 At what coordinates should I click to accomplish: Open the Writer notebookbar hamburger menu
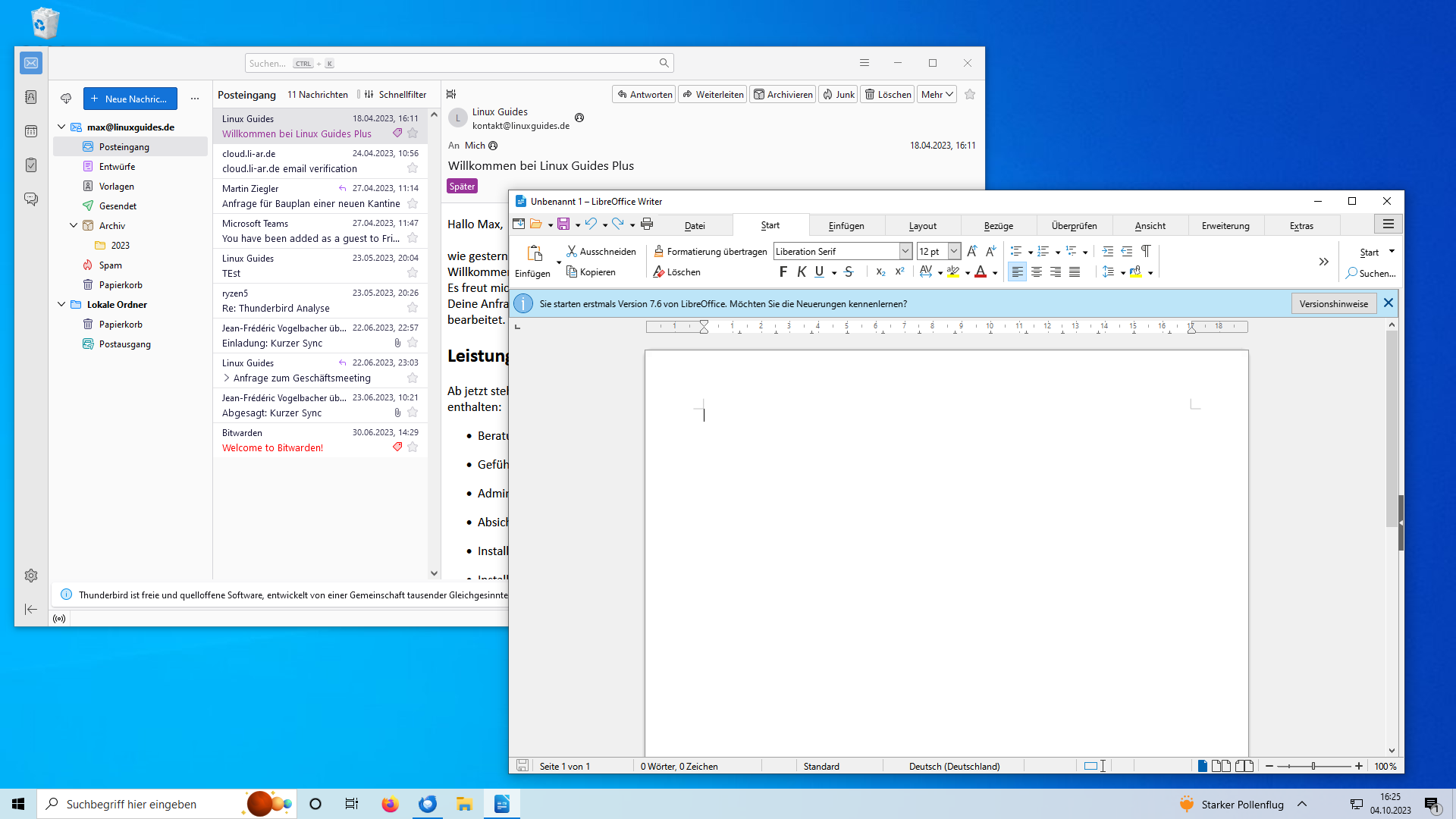coord(1389,224)
